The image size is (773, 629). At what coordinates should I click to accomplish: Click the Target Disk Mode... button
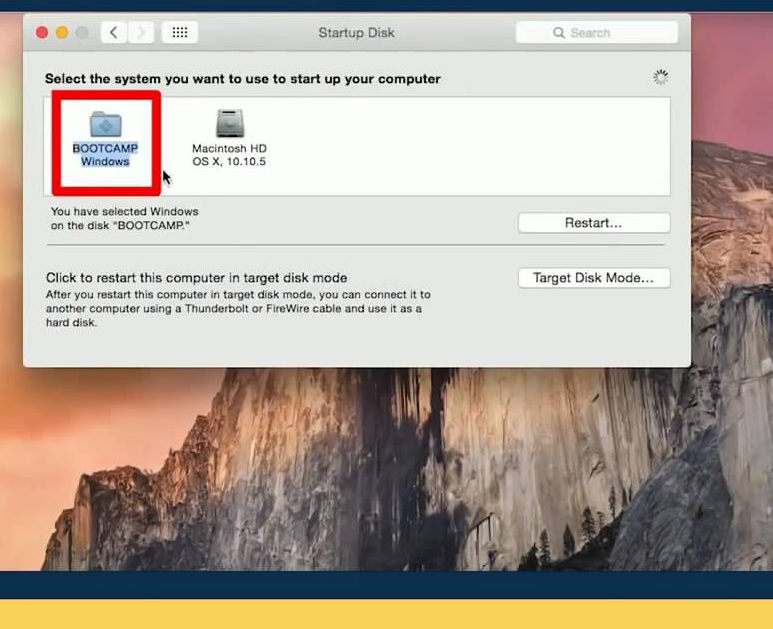point(593,278)
